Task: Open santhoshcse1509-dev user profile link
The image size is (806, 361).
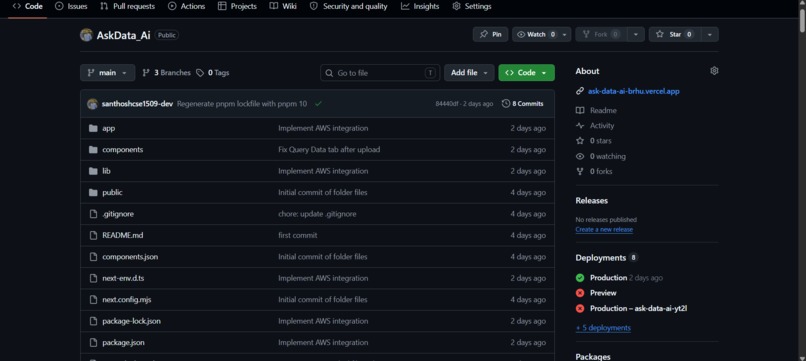Action: point(137,104)
